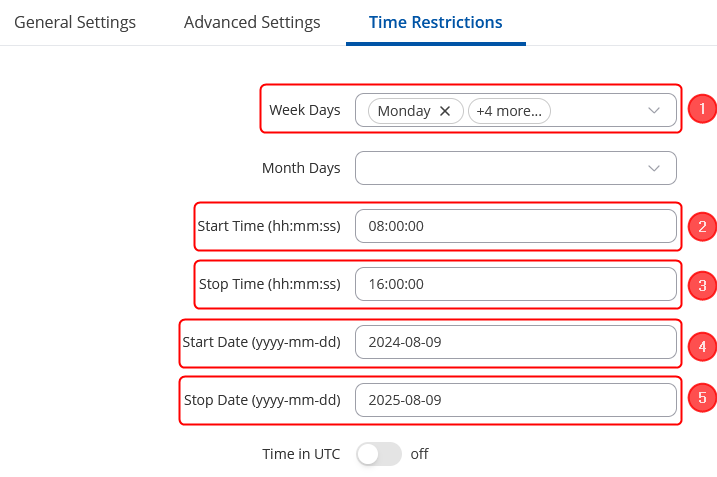Click the Monday tag in Week Days
Viewport: 717px width, 477px height.
[x=403, y=111]
